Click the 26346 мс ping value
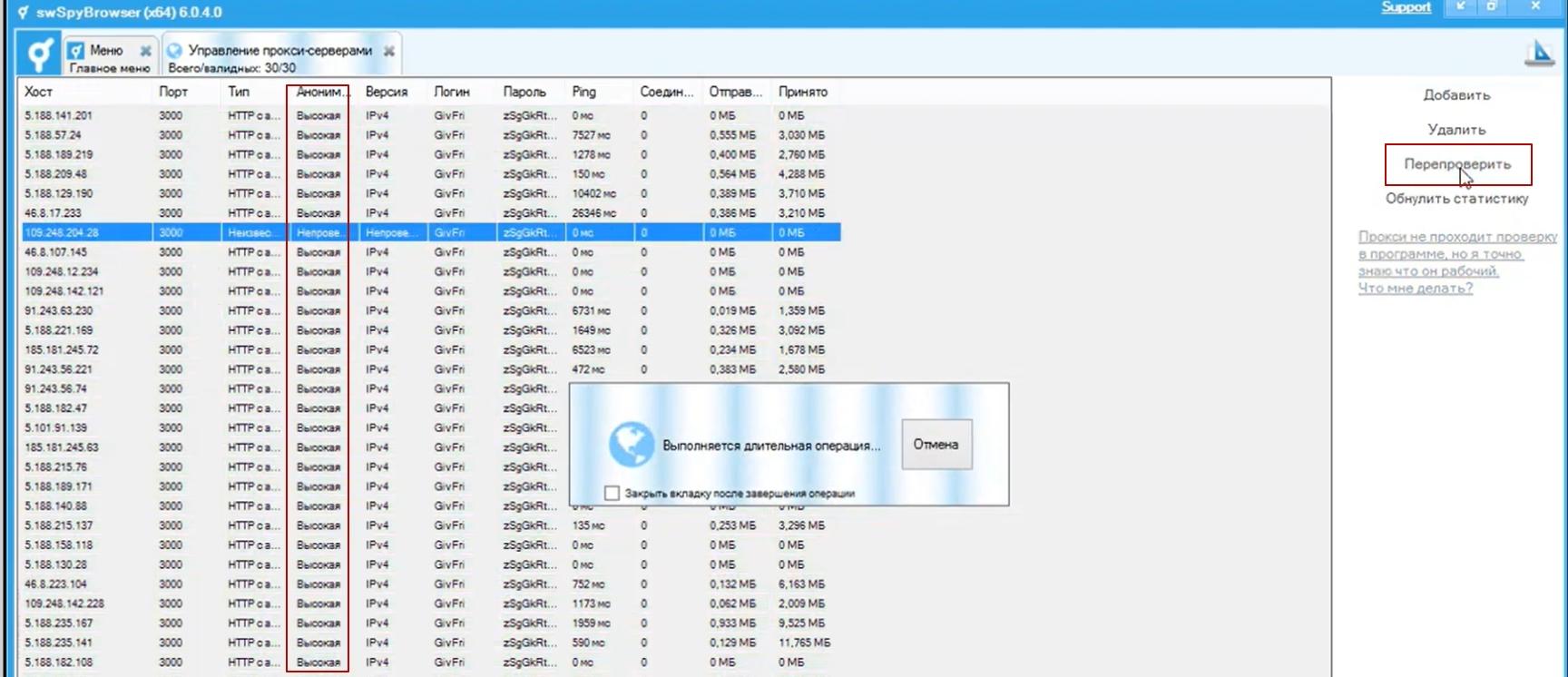Viewport: 1568px width, 677px height. coord(593,213)
